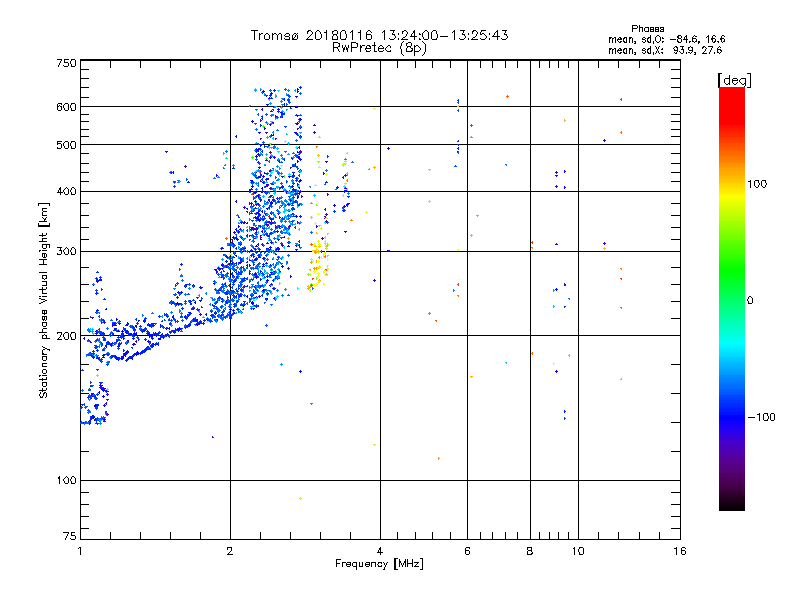This screenshot has width=800, height=600.
Task: Click the 'Phases' header label
Action: 647,29
